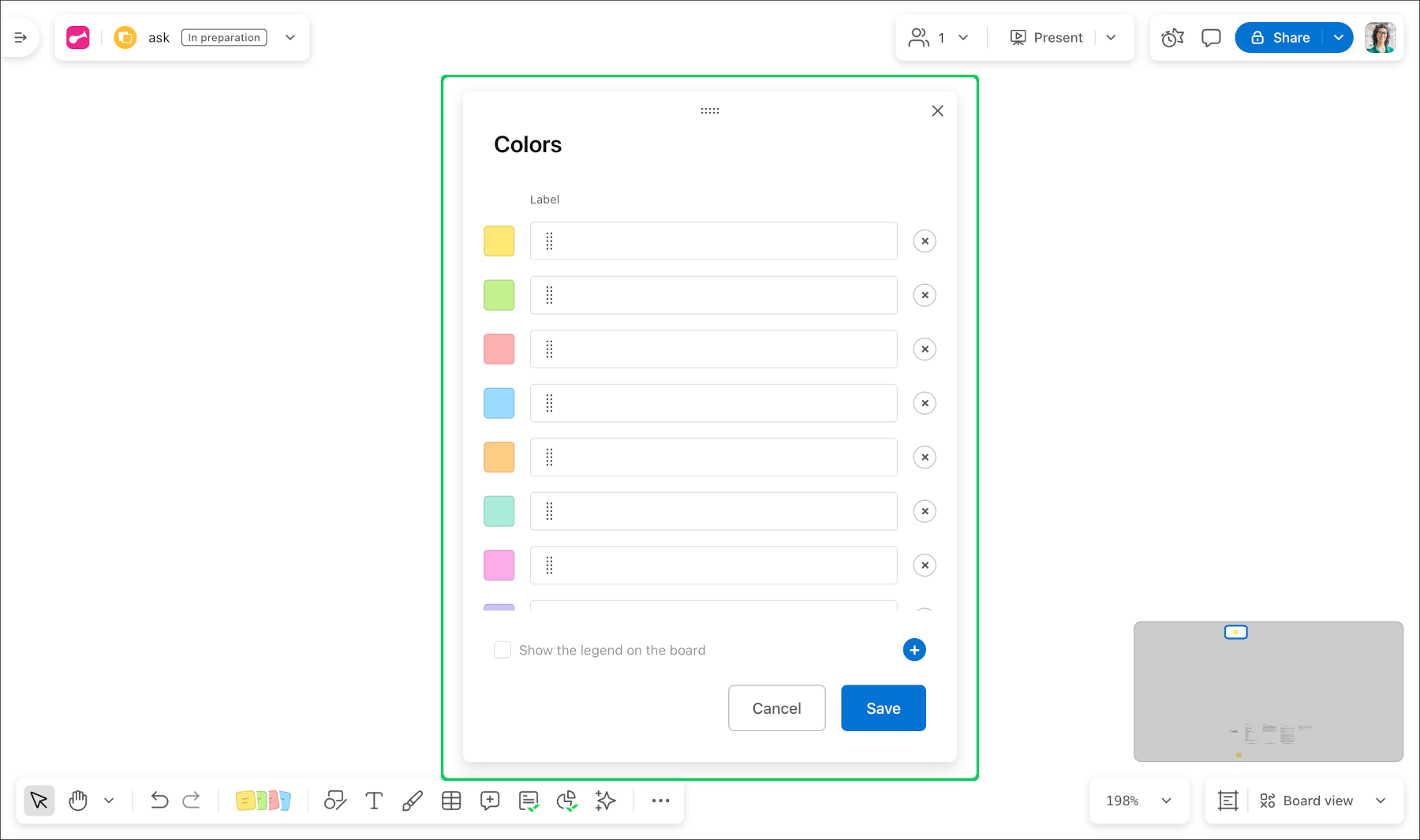Expand the dropdown next to Present
This screenshot has width=1420, height=840.
1112,37
